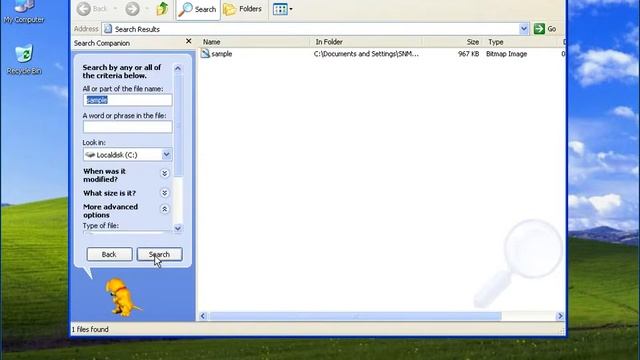Select the sample file name
The height and width of the screenshot is (360, 640).
(x=222, y=54)
